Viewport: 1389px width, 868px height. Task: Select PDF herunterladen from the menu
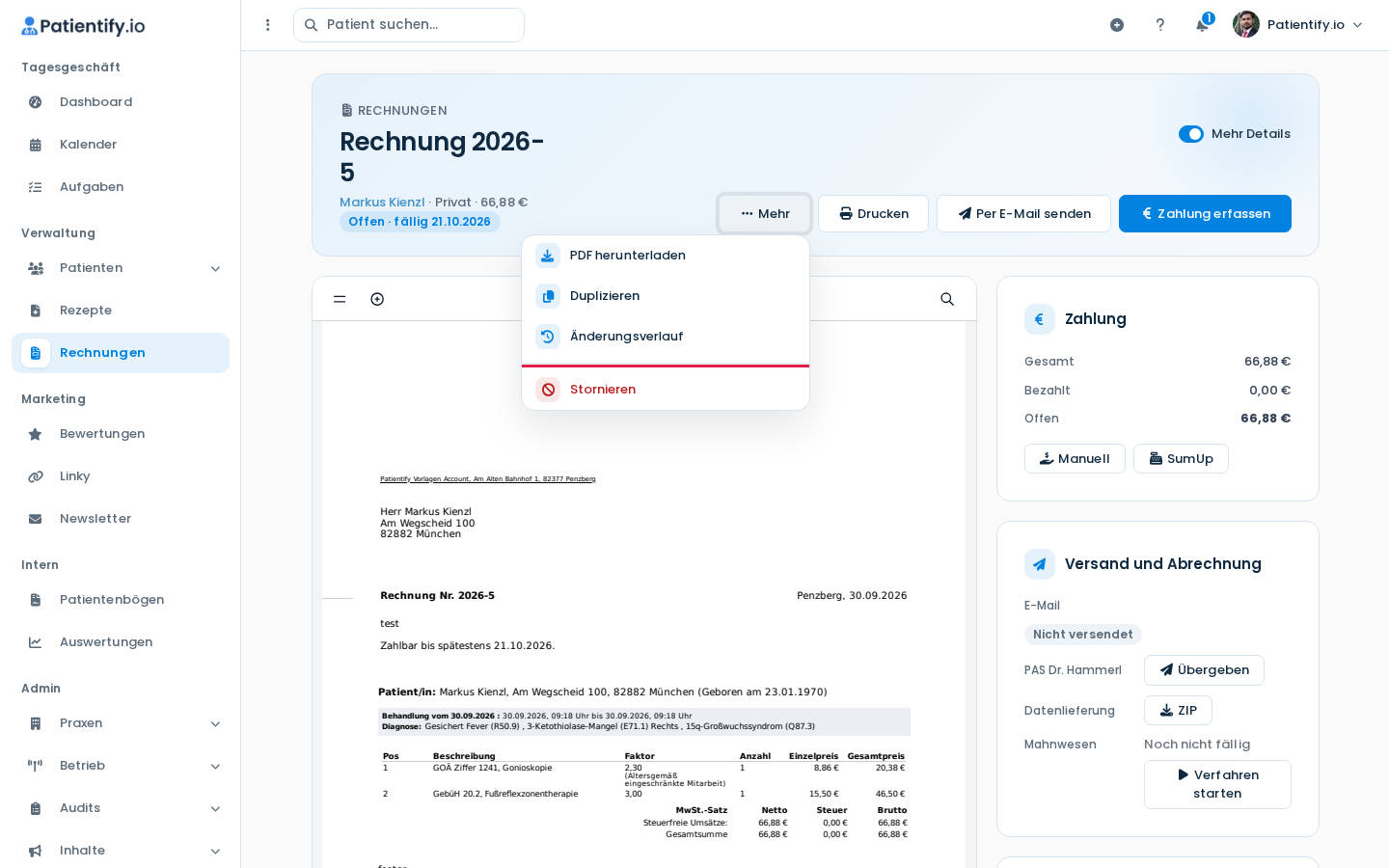666,256
